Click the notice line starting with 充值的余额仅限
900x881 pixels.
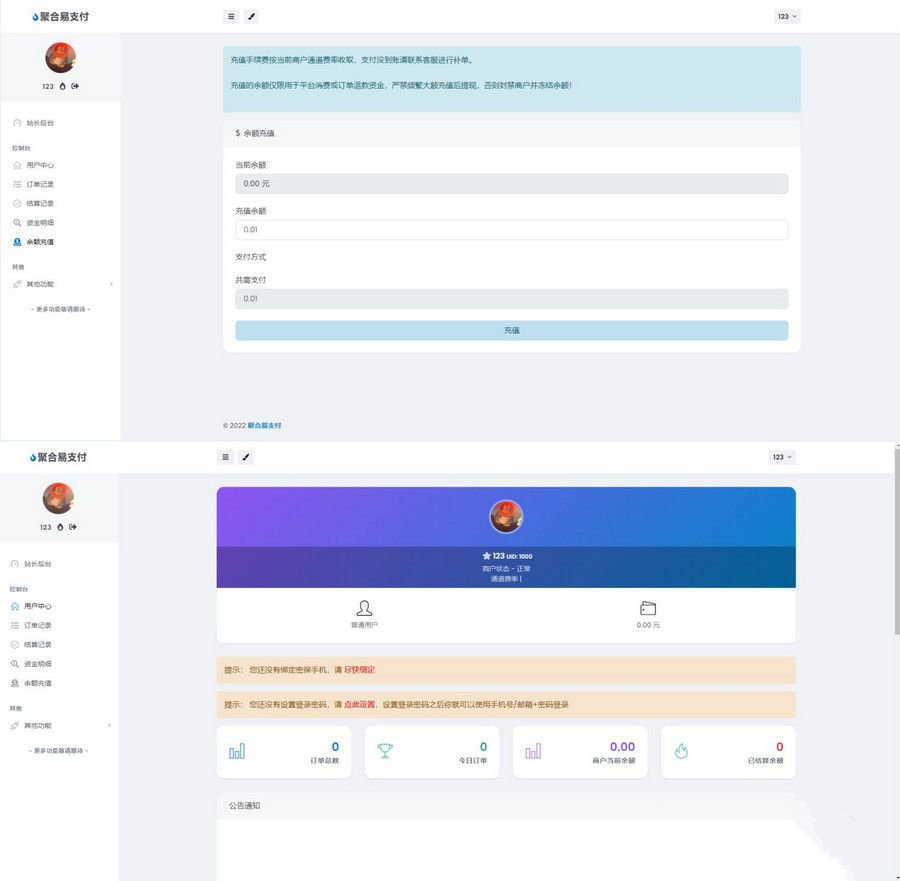(401, 85)
